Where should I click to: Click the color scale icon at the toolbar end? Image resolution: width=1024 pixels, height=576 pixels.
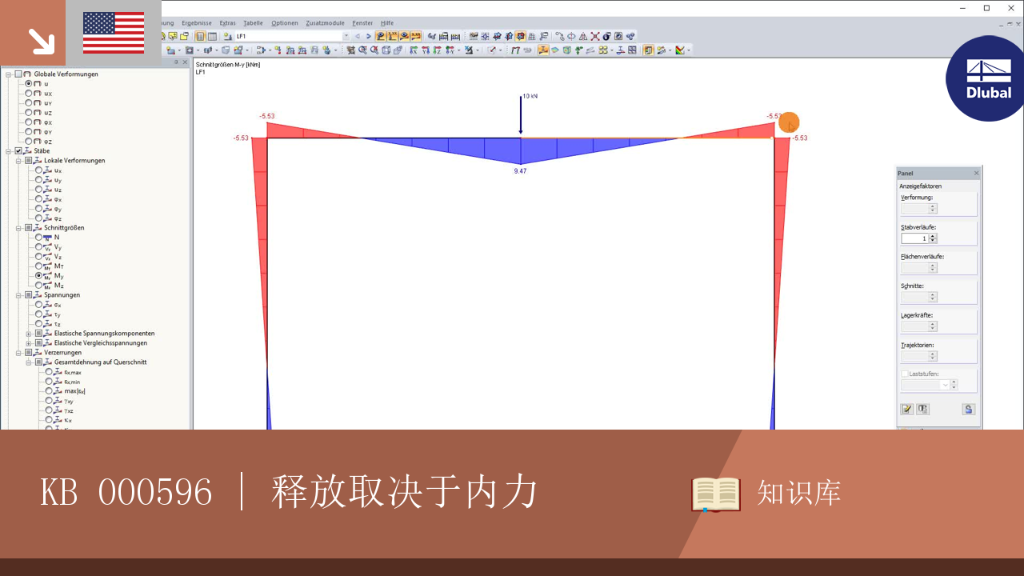coord(680,50)
